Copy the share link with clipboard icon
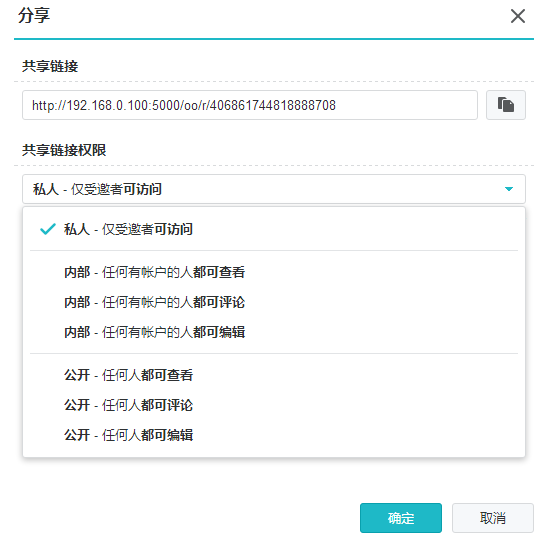Viewport: 544px width, 545px height. pyautogui.click(x=505, y=105)
